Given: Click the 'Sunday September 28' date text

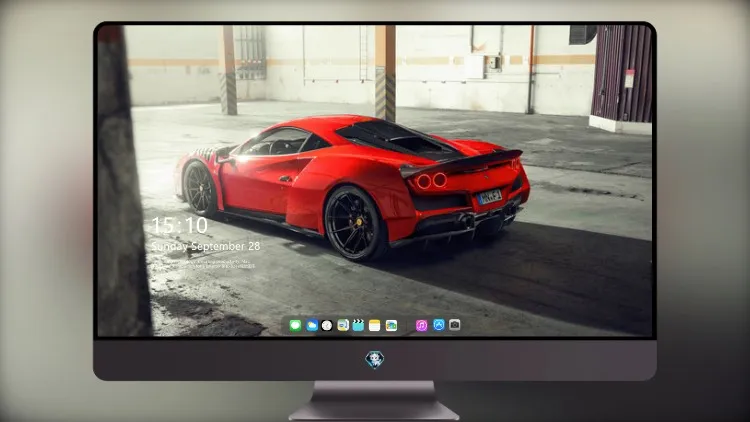Looking at the screenshot, I should tap(206, 246).
